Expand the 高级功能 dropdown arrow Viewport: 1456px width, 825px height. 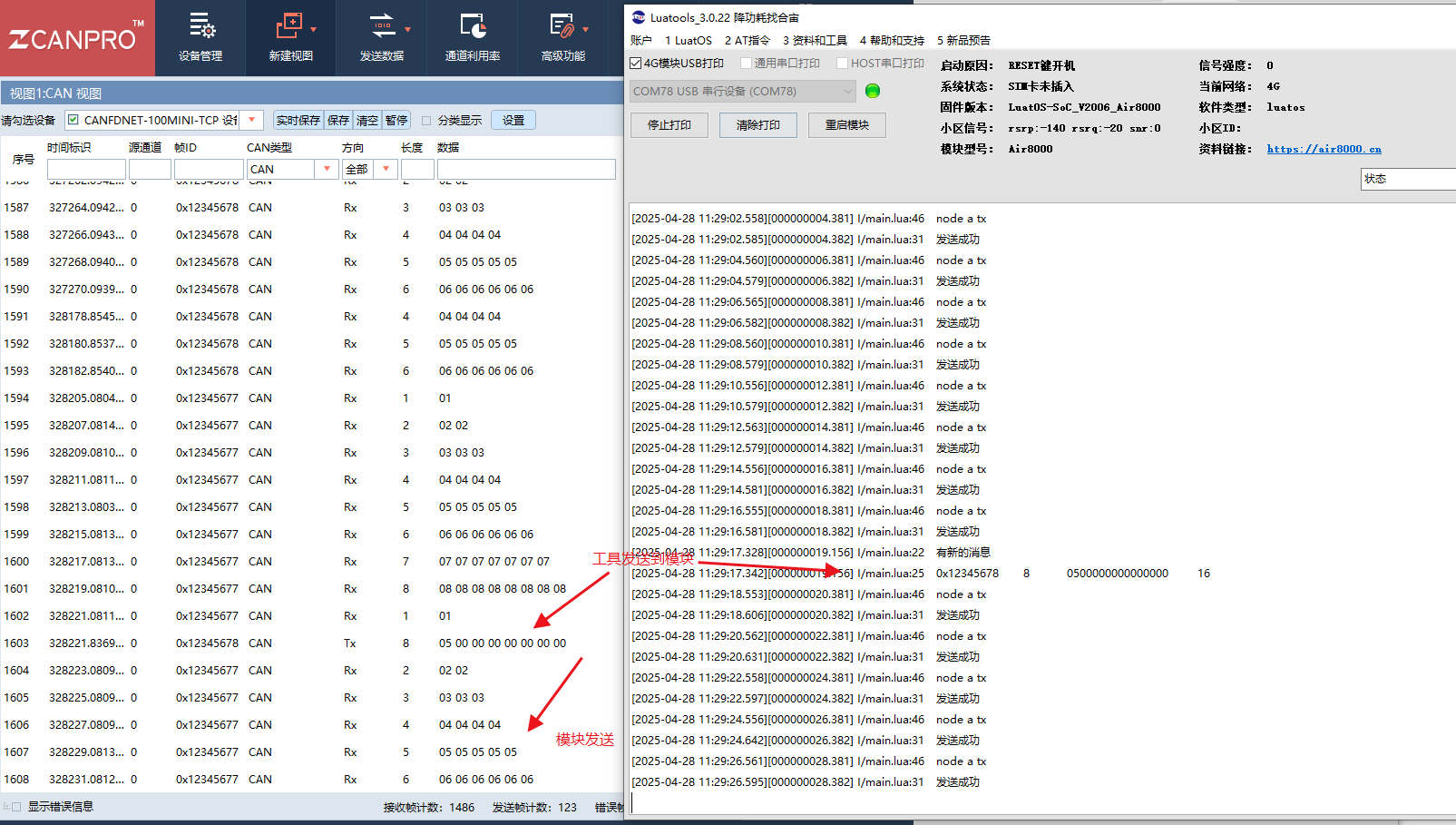coord(585,29)
